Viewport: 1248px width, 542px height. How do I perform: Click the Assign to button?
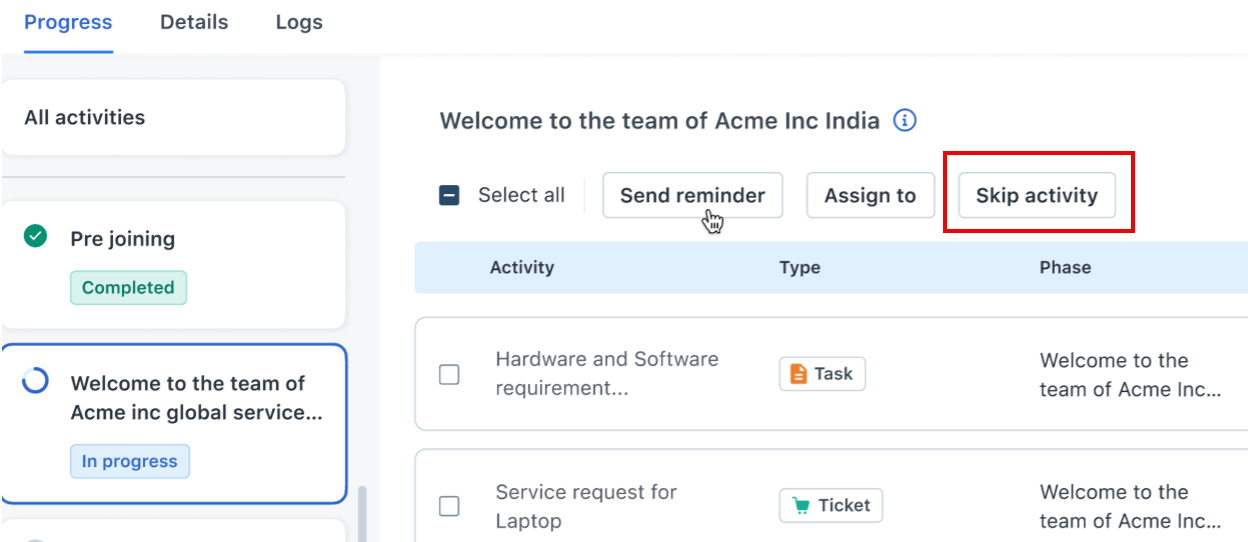(x=870, y=195)
